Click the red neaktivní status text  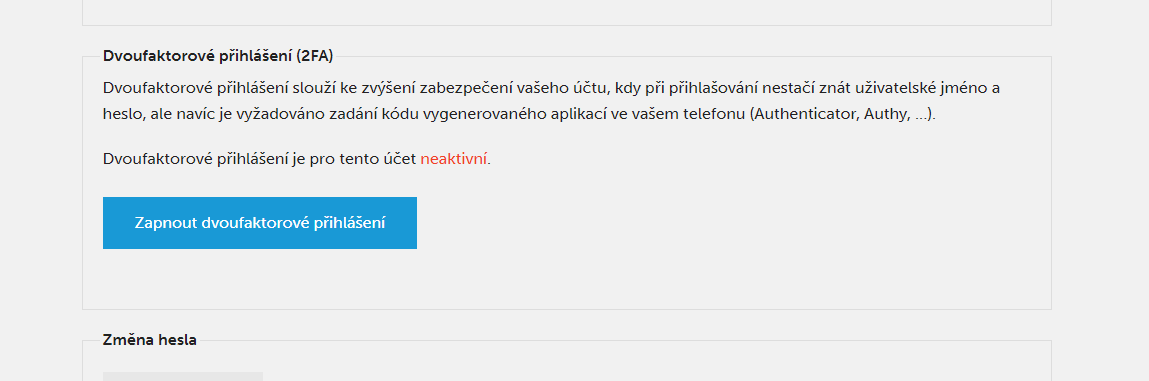[454, 159]
